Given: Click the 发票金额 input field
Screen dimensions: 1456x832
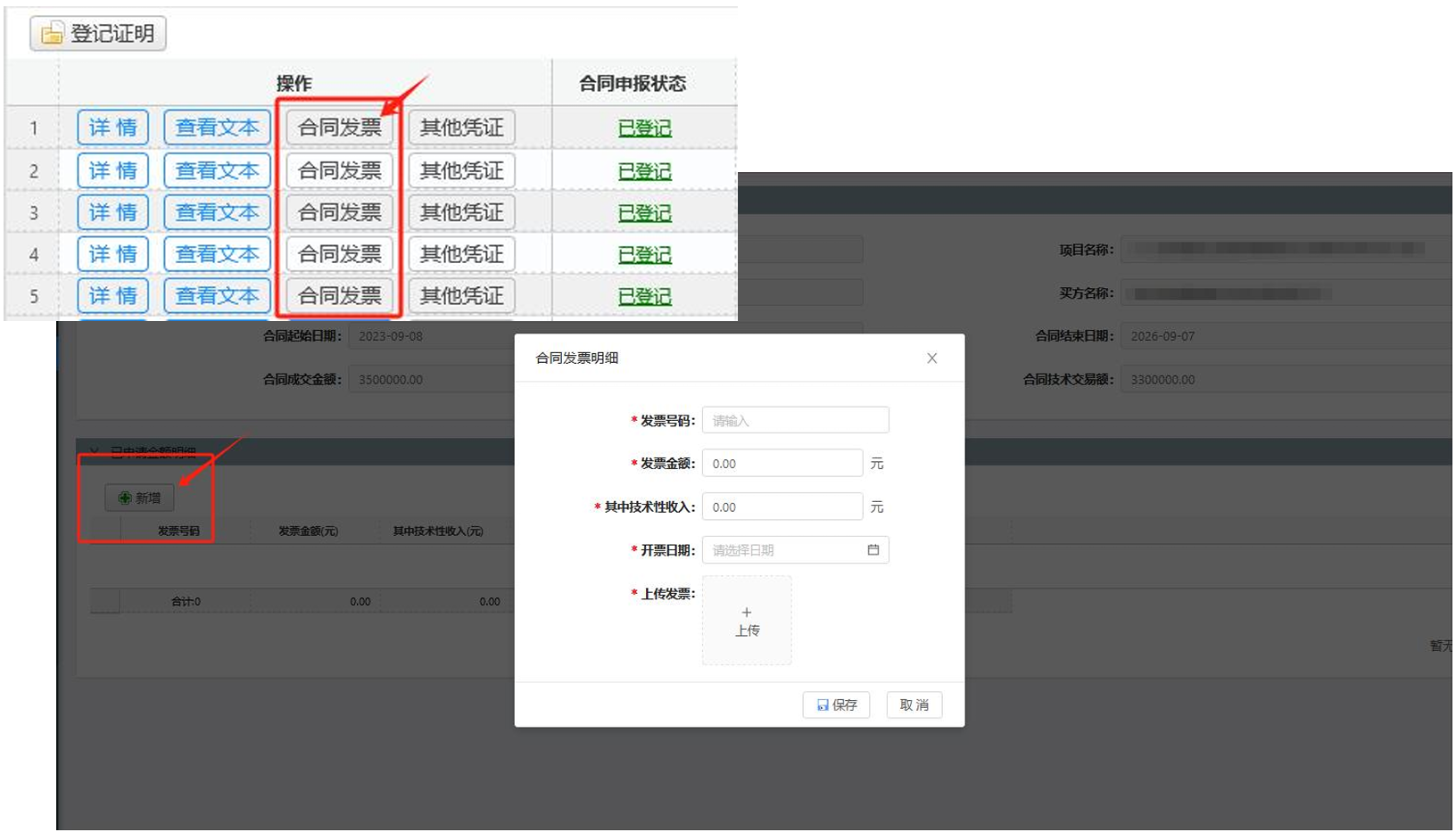Looking at the screenshot, I should [782, 464].
